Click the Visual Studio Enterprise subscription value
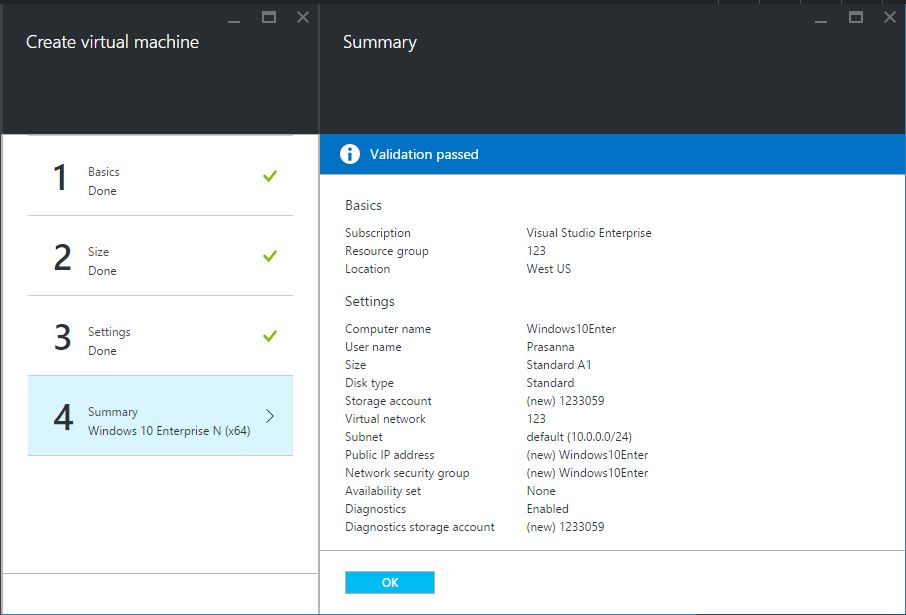The image size is (906, 615). (588, 233)
